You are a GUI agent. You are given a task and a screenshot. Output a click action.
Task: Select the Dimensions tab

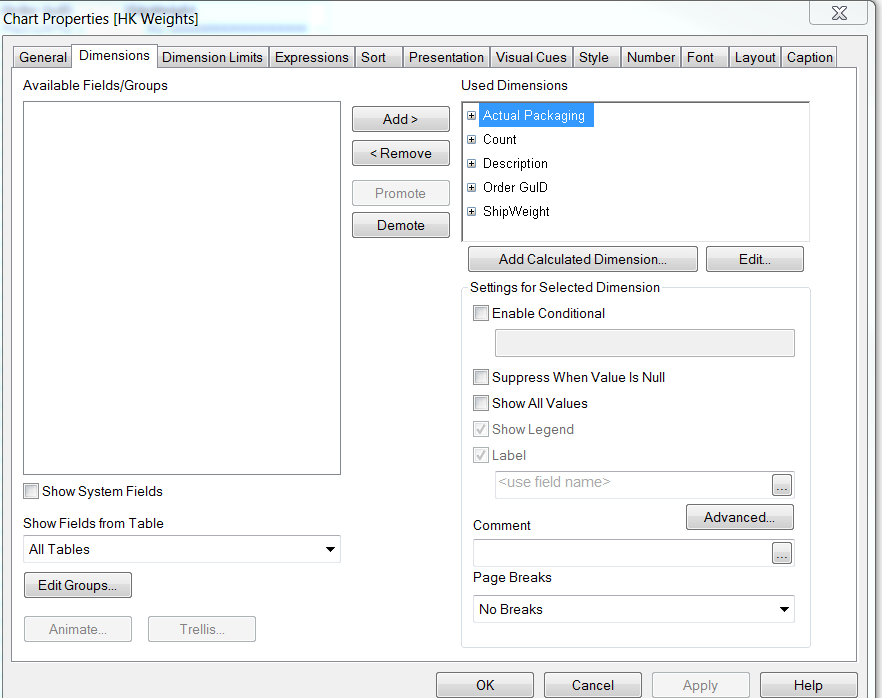click(114, 56)
